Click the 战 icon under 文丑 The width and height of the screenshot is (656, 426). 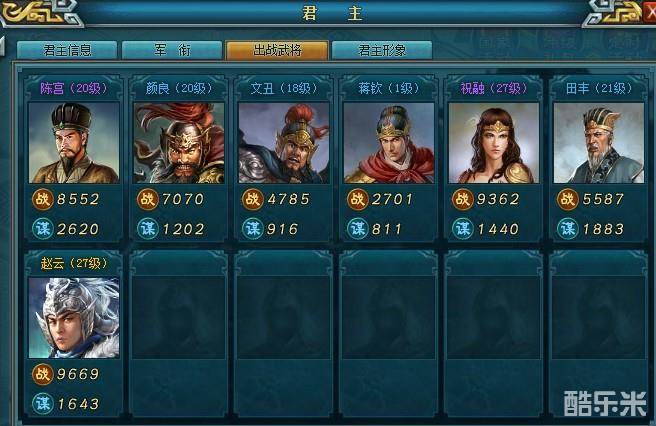pos(252,199)
